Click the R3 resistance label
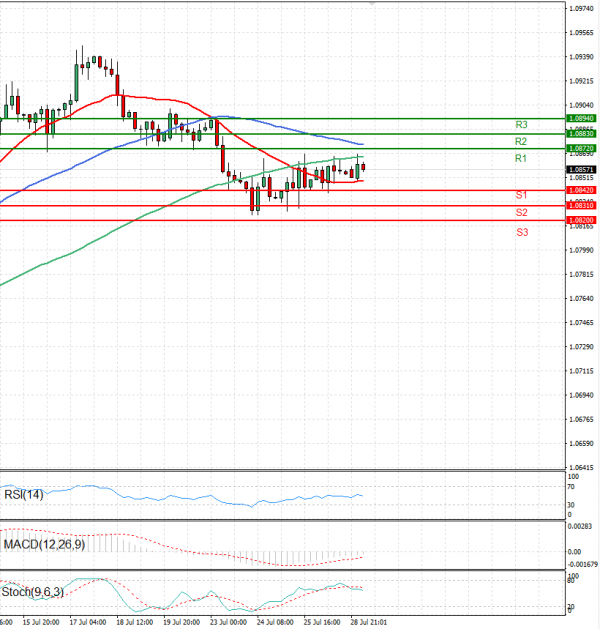Viewport: 600px width, 629px height. (521, 125)
